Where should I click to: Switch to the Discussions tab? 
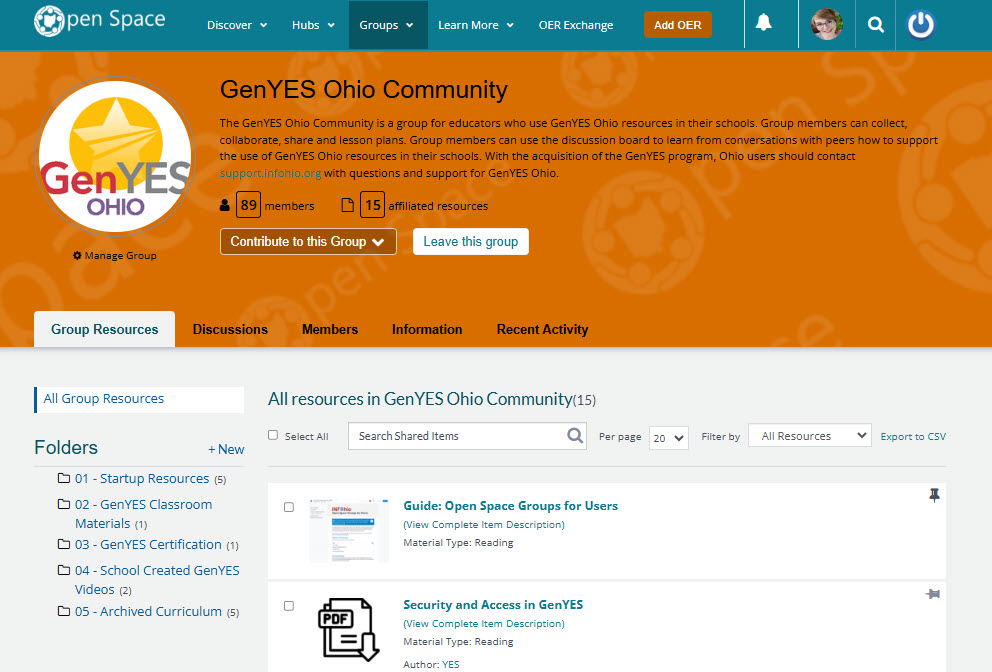click(x=230, y=329)
